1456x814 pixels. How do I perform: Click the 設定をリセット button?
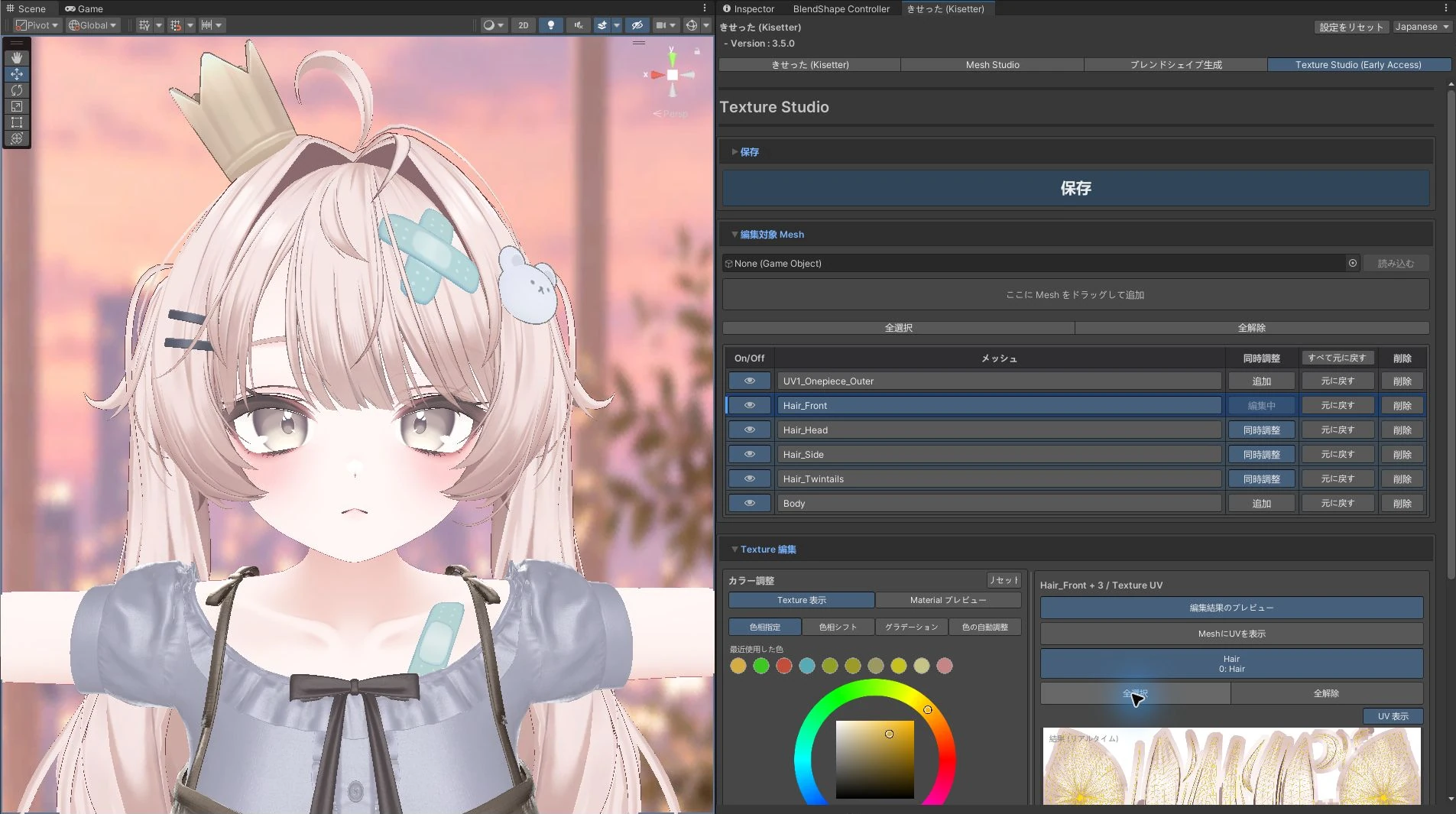[1351, 27]
